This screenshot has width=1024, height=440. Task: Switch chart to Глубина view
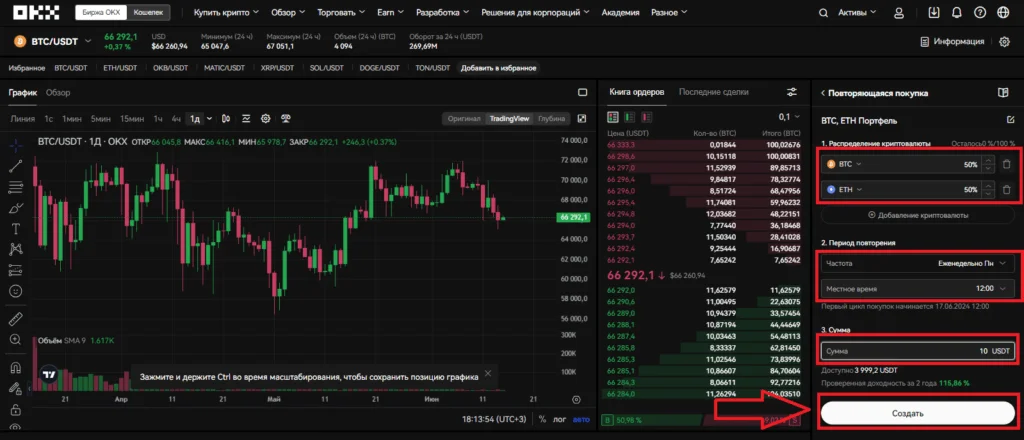pos(552,119)
